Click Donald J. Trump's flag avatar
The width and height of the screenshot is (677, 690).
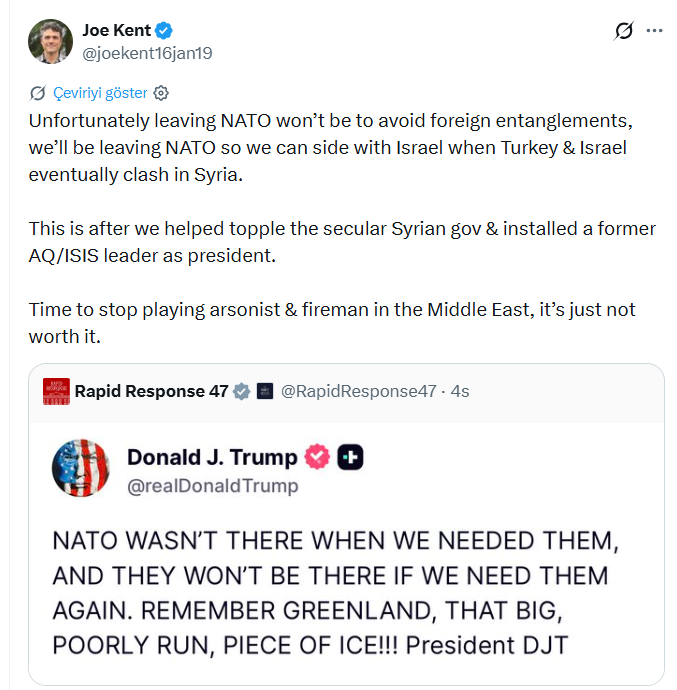[81, 467]
